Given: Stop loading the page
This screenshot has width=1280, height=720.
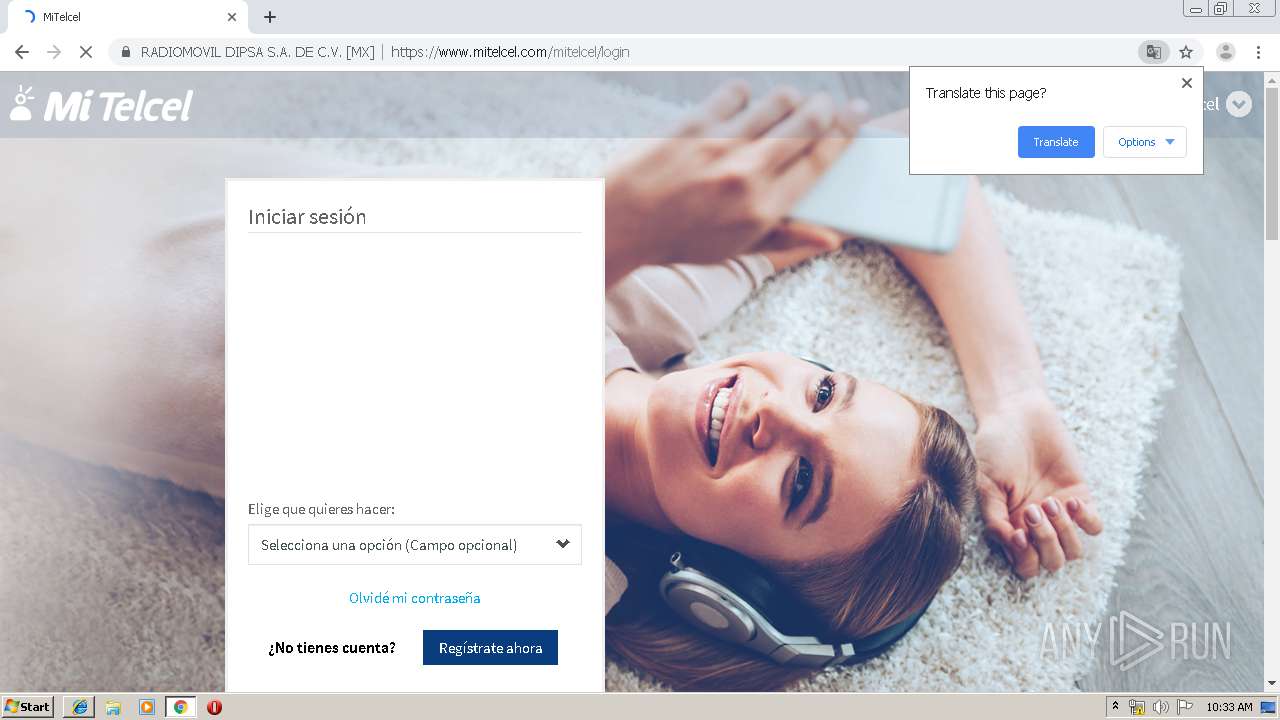Looking at the screenshot, I should [x=86, y=52].
